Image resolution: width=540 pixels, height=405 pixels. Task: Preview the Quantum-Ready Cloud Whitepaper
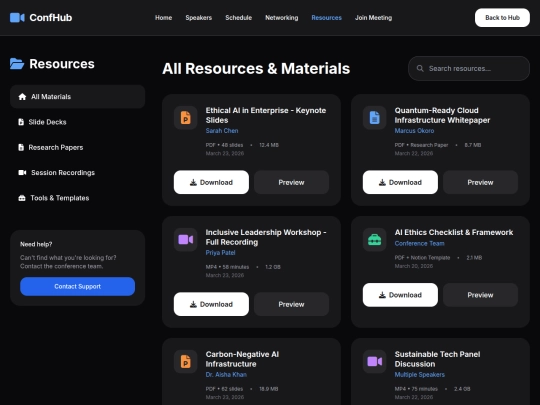[x=480, y=182]
